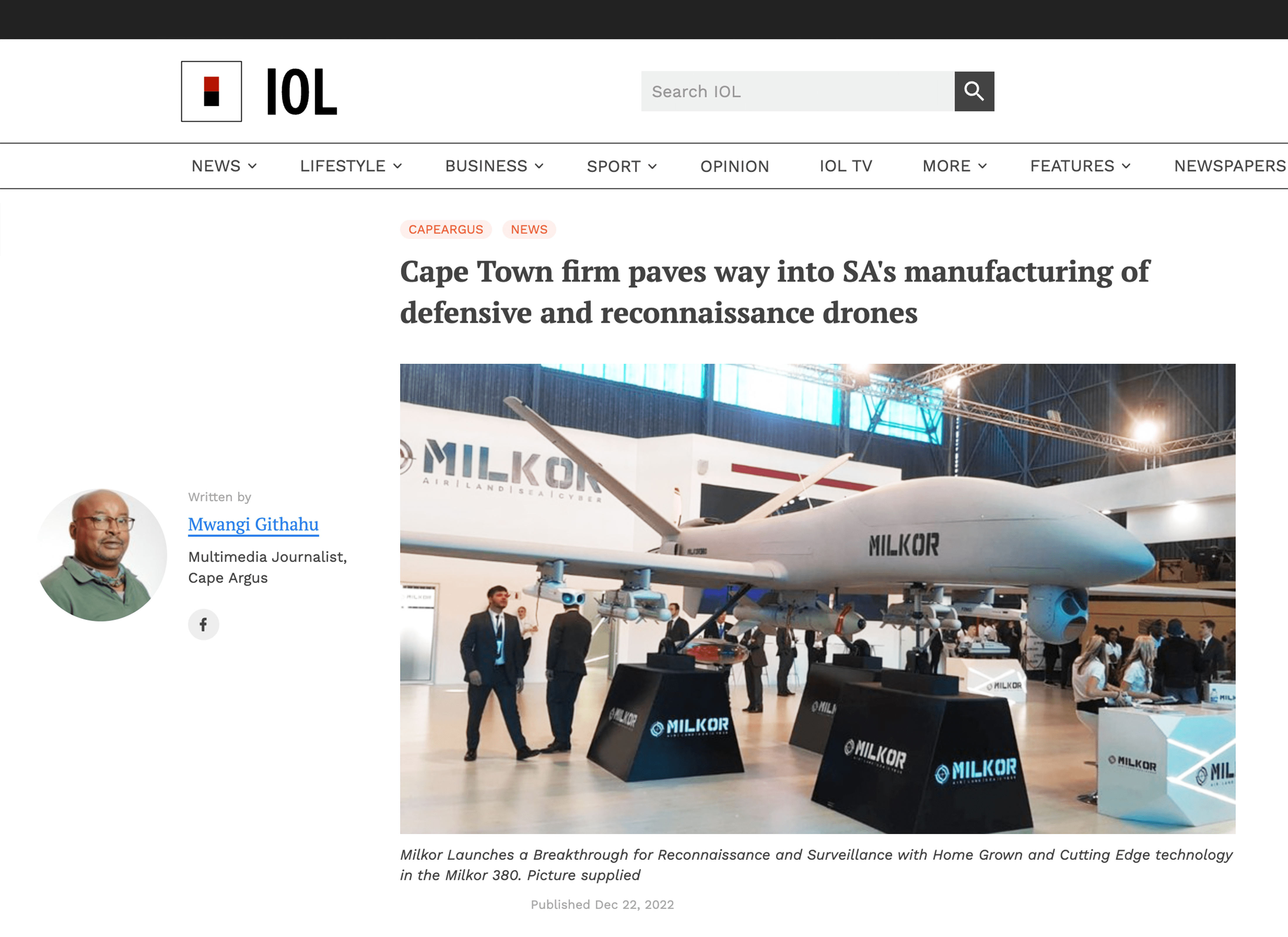1288x937 pixels.
Task: Click the CAPEARGUS category tag
Action: (x=446, y=230)
